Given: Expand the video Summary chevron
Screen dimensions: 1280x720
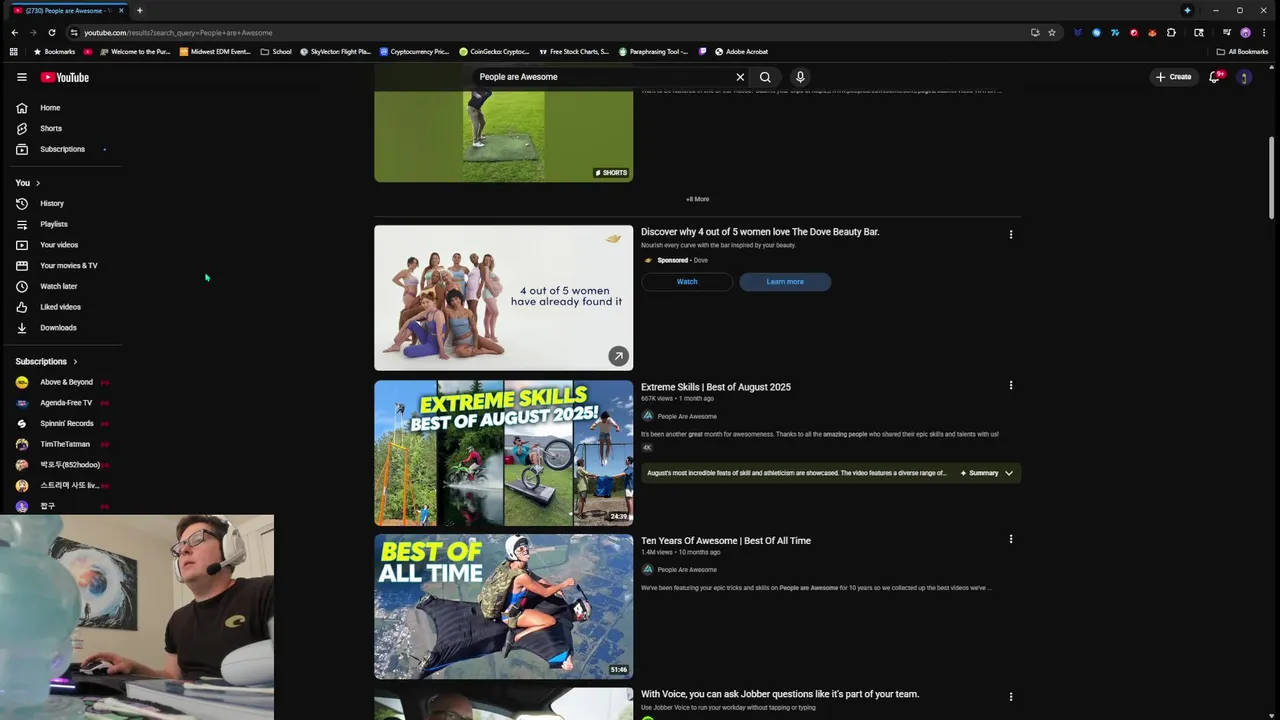Looking at the screenshot, I should point(1009,473).
